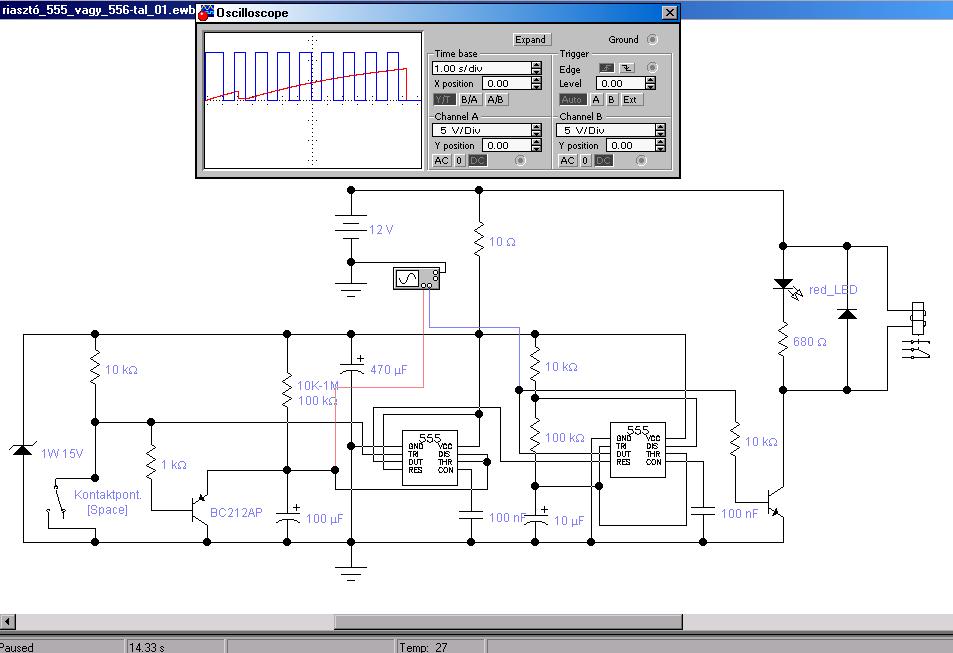This screenshot has height=653, width=953.
Task: Set trigger source to Auto
Action: click(572, 100)
